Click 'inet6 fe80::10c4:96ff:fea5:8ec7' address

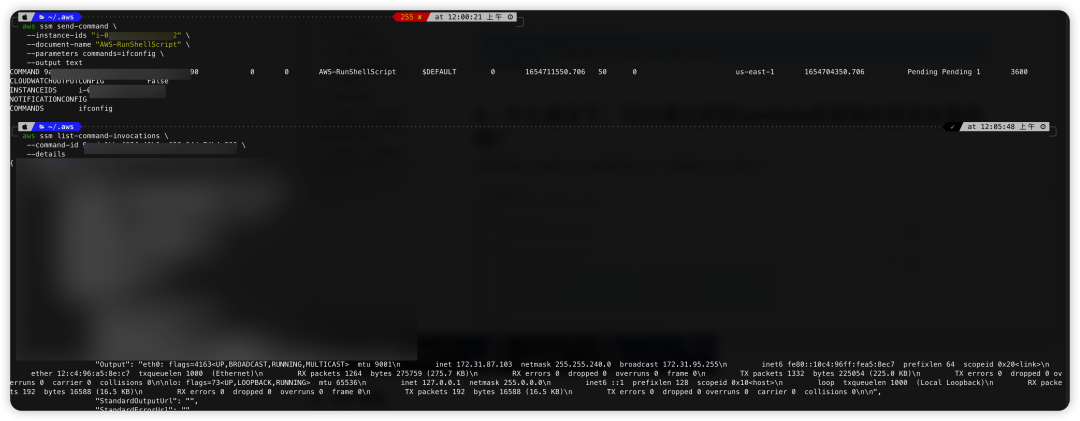828,364
